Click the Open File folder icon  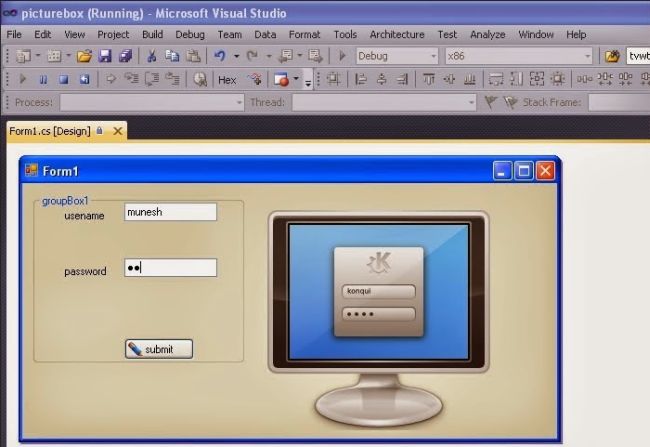click(84, 56)
